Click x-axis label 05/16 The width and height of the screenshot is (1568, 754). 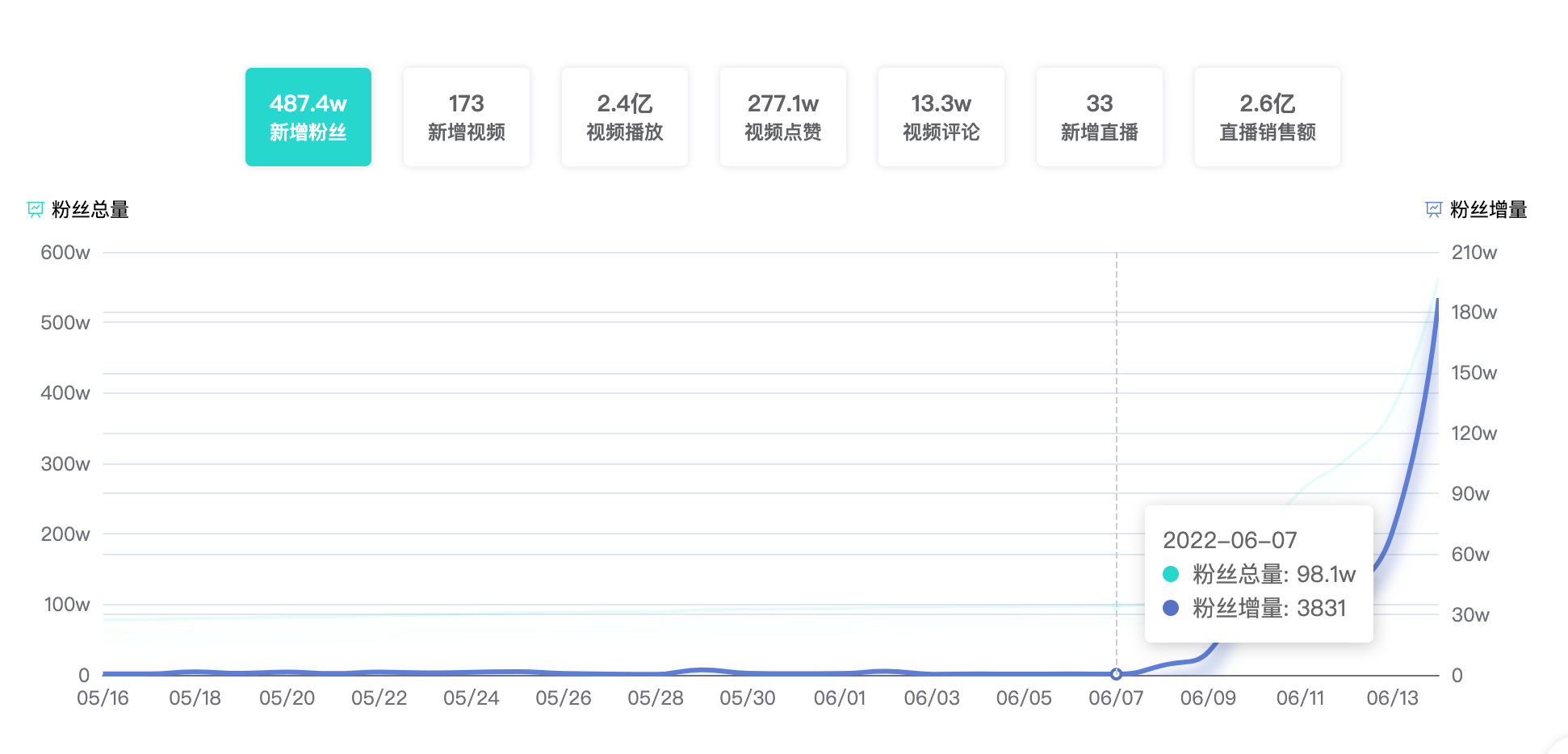tap(103, 698)
